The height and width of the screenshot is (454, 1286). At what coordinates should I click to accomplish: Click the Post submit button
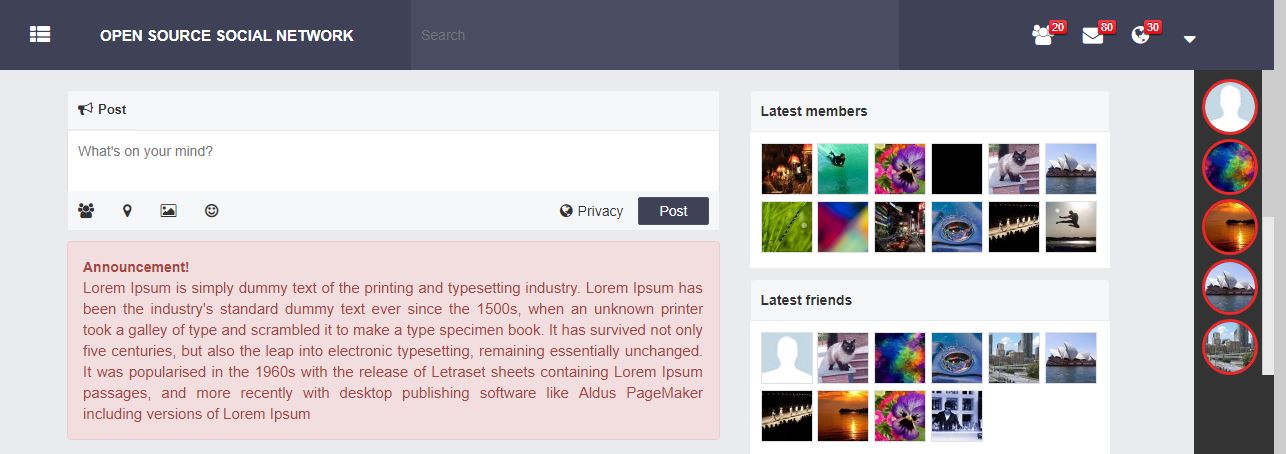pyautogui.click(x=673, y=211)
